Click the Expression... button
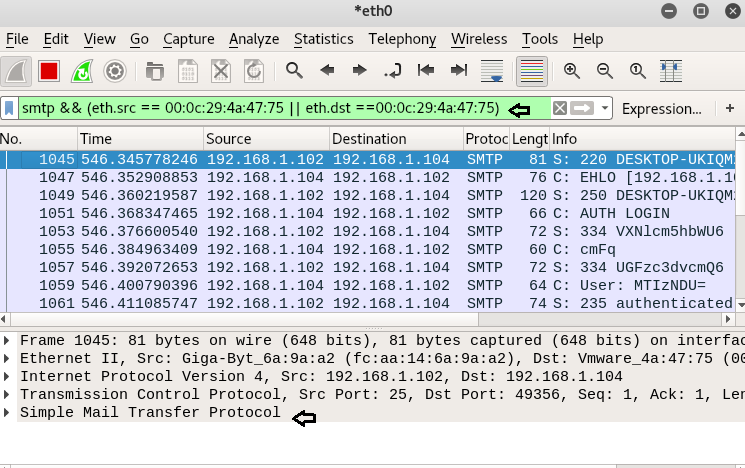 [661, 109]
